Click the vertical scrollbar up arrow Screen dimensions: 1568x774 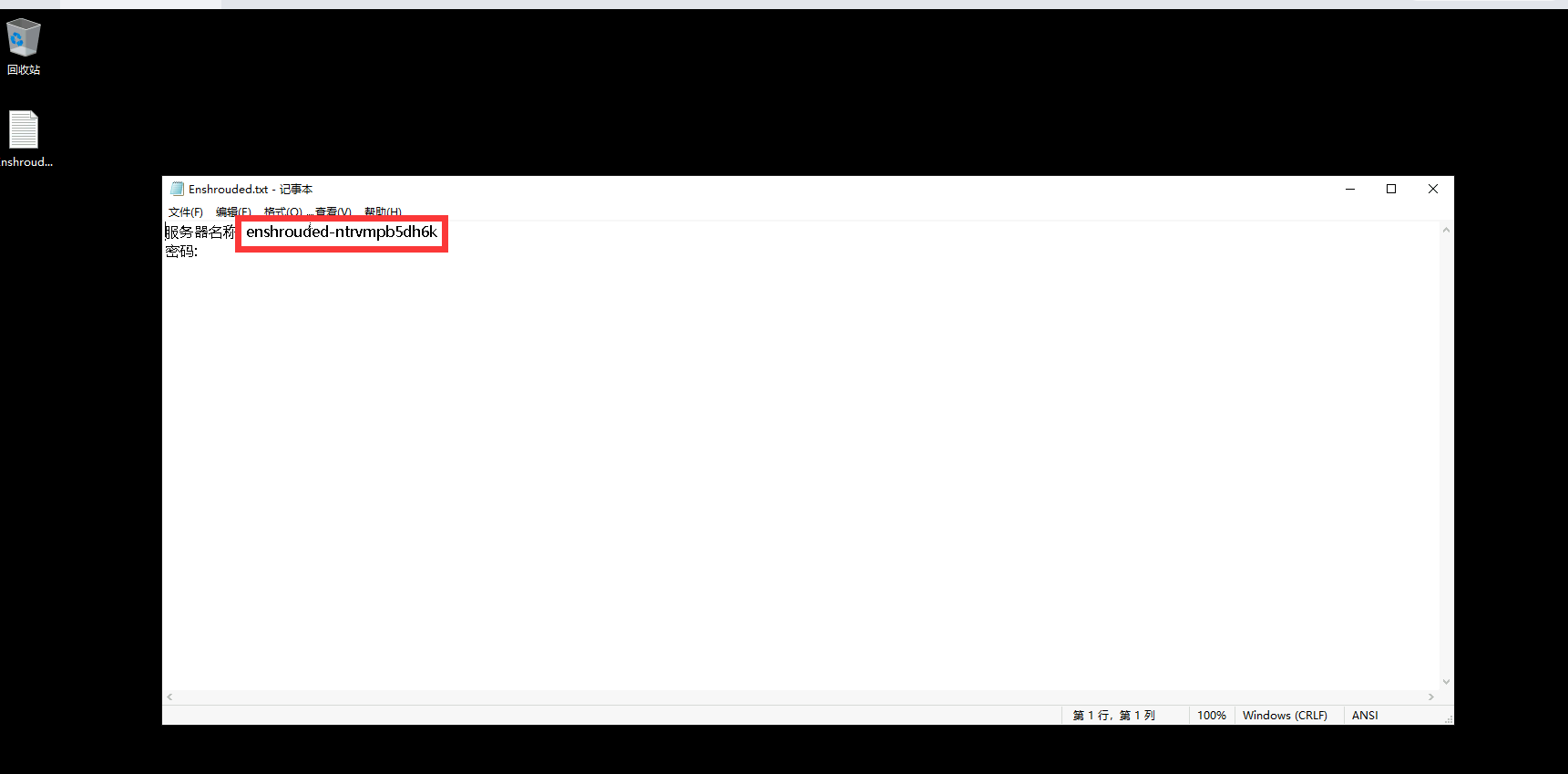click(1446, 230)
